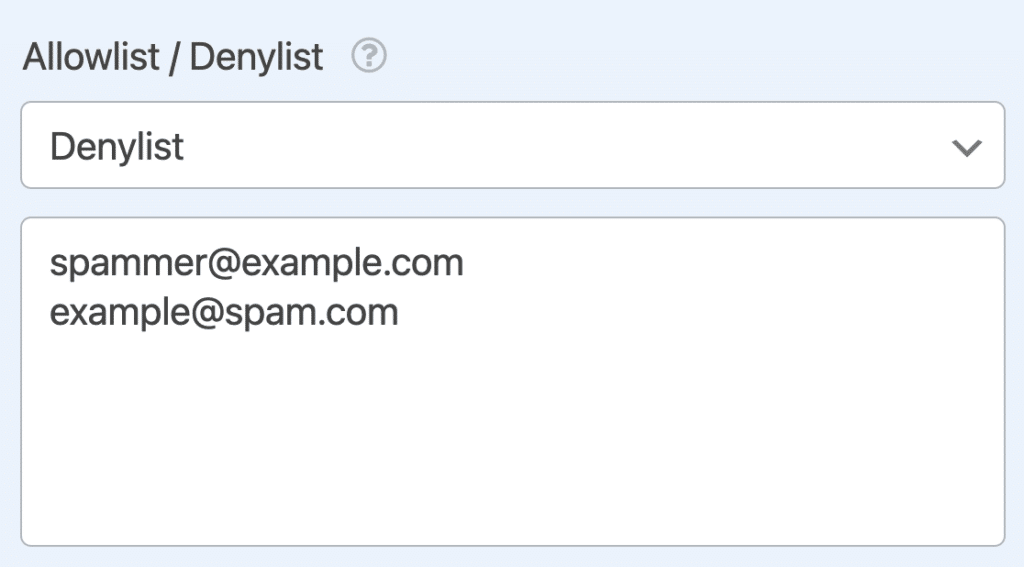Click the help question mark icon
1024x567 pixels.
pyautogui.click(x=369, y=56)
